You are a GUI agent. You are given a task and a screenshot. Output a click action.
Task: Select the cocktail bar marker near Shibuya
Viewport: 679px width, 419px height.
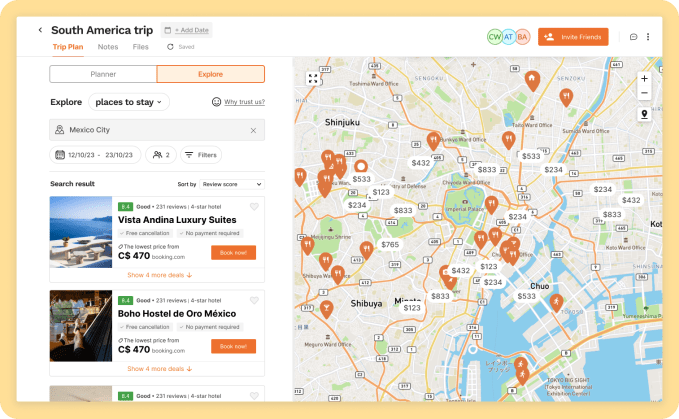pyautogui.click(x=326, y=309)
